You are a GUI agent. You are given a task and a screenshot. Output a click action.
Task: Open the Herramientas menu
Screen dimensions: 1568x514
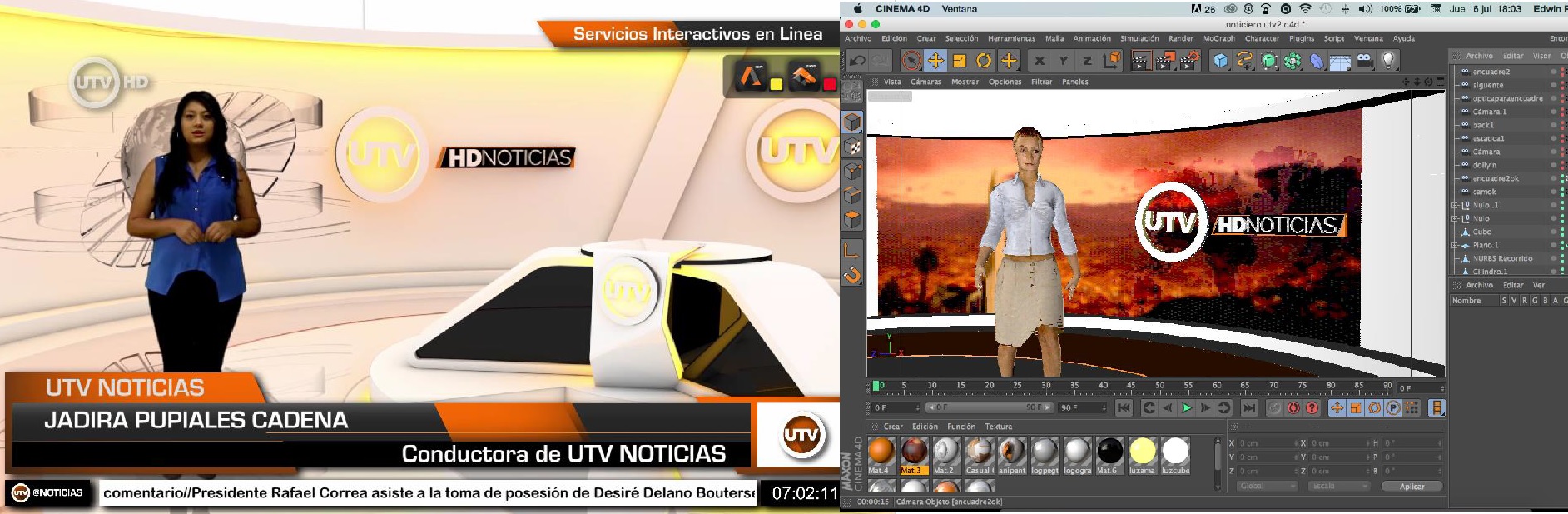(x=1011, y=38)
